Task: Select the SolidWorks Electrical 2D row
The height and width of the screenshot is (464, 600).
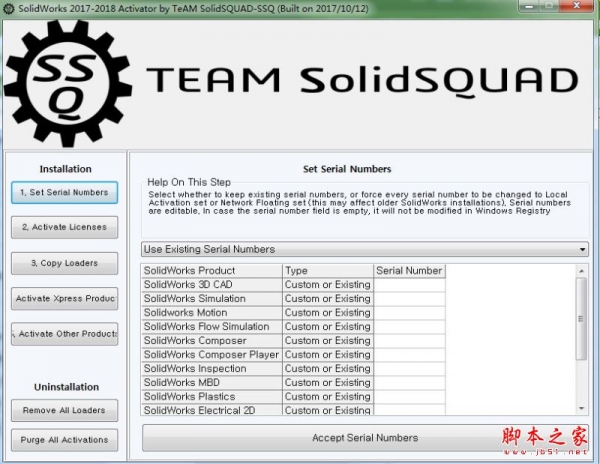Action: click(293, 410)
